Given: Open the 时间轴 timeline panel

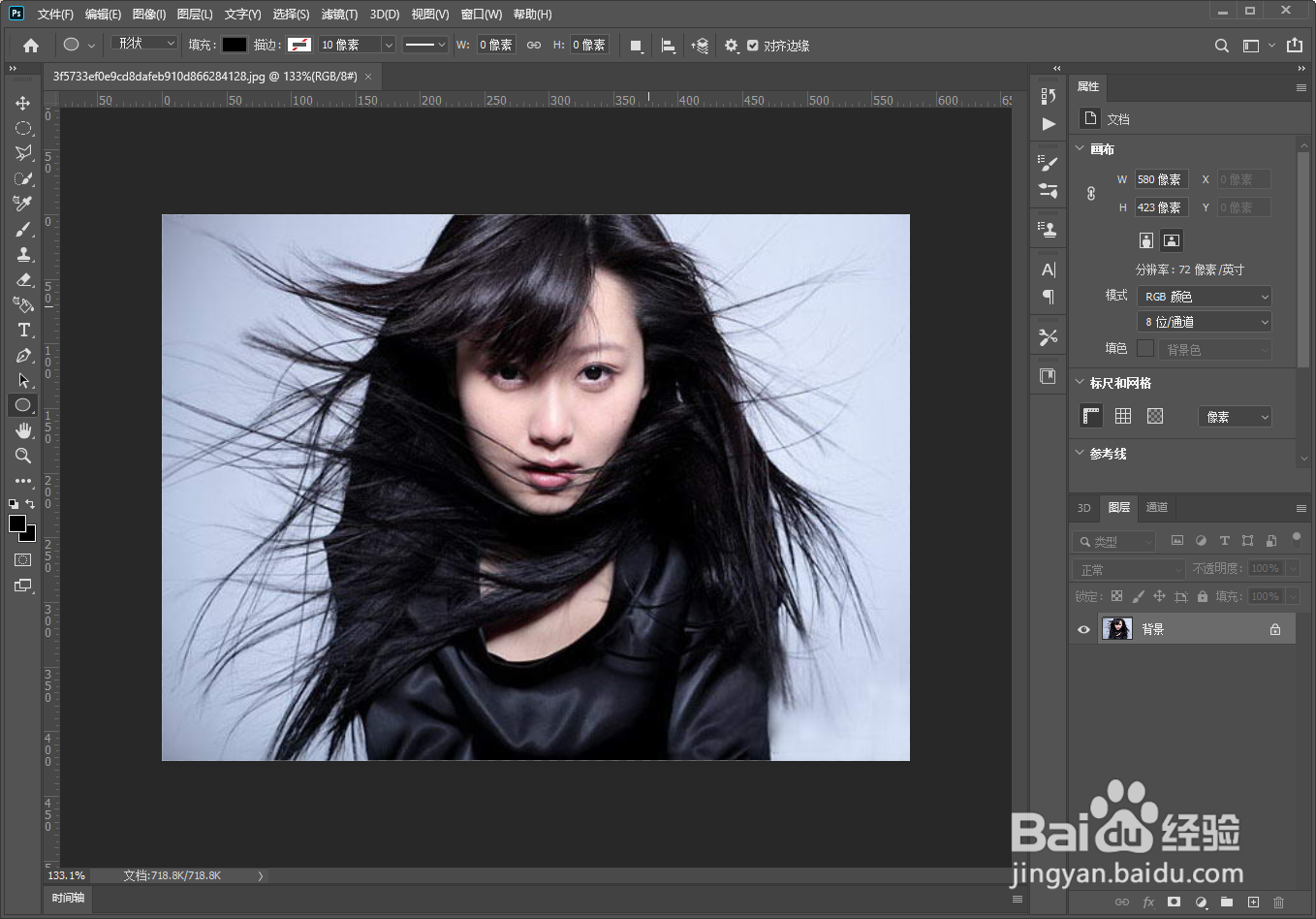Looking at the screenshot, I should click(x=68, y=898).
